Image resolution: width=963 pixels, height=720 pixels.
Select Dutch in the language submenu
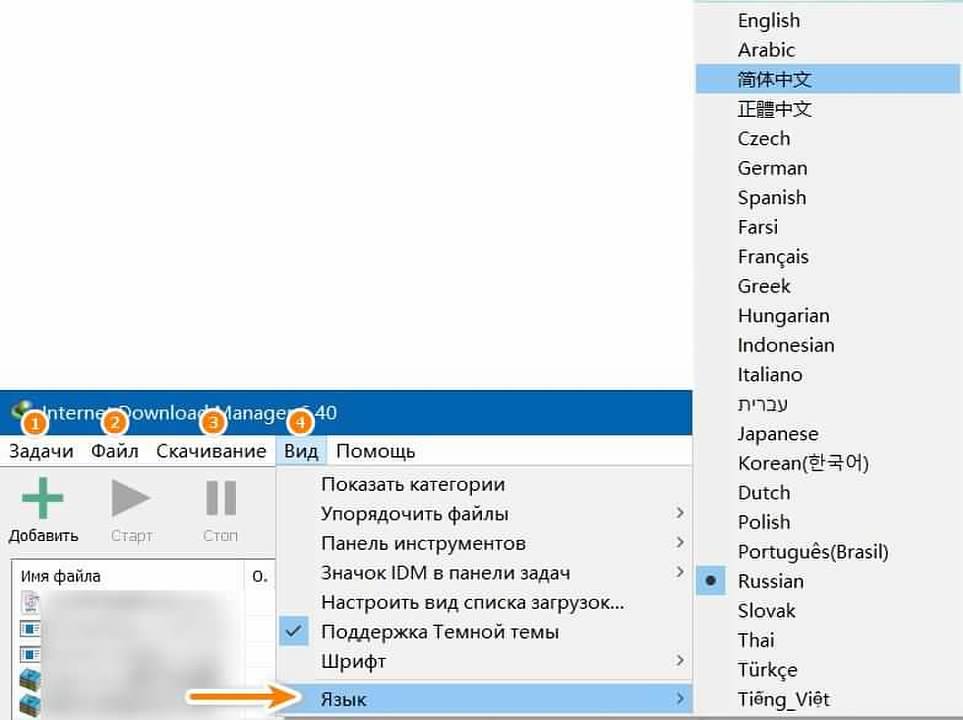pos(828,492)
